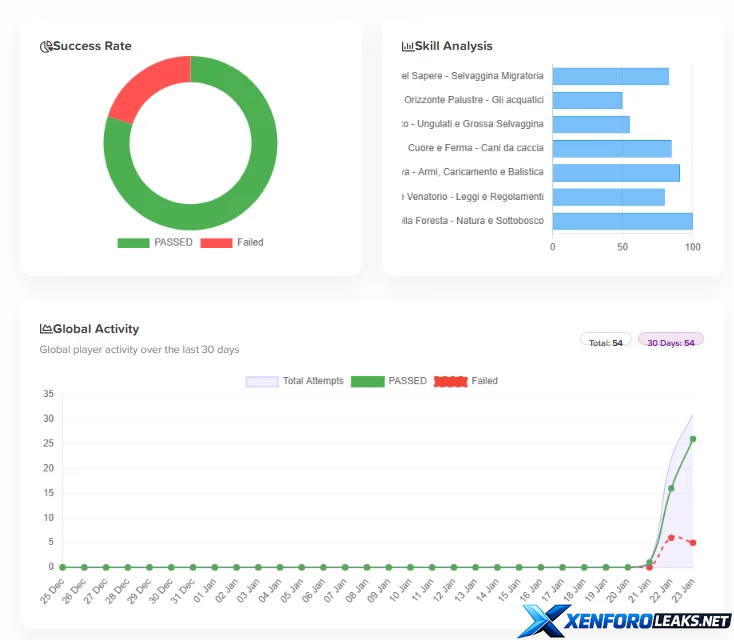This screenshot has width=734, height=640.
Task: Click the green PASSED data point on 23 Jan
Action: pyautogui.click(x=693, y=438)
